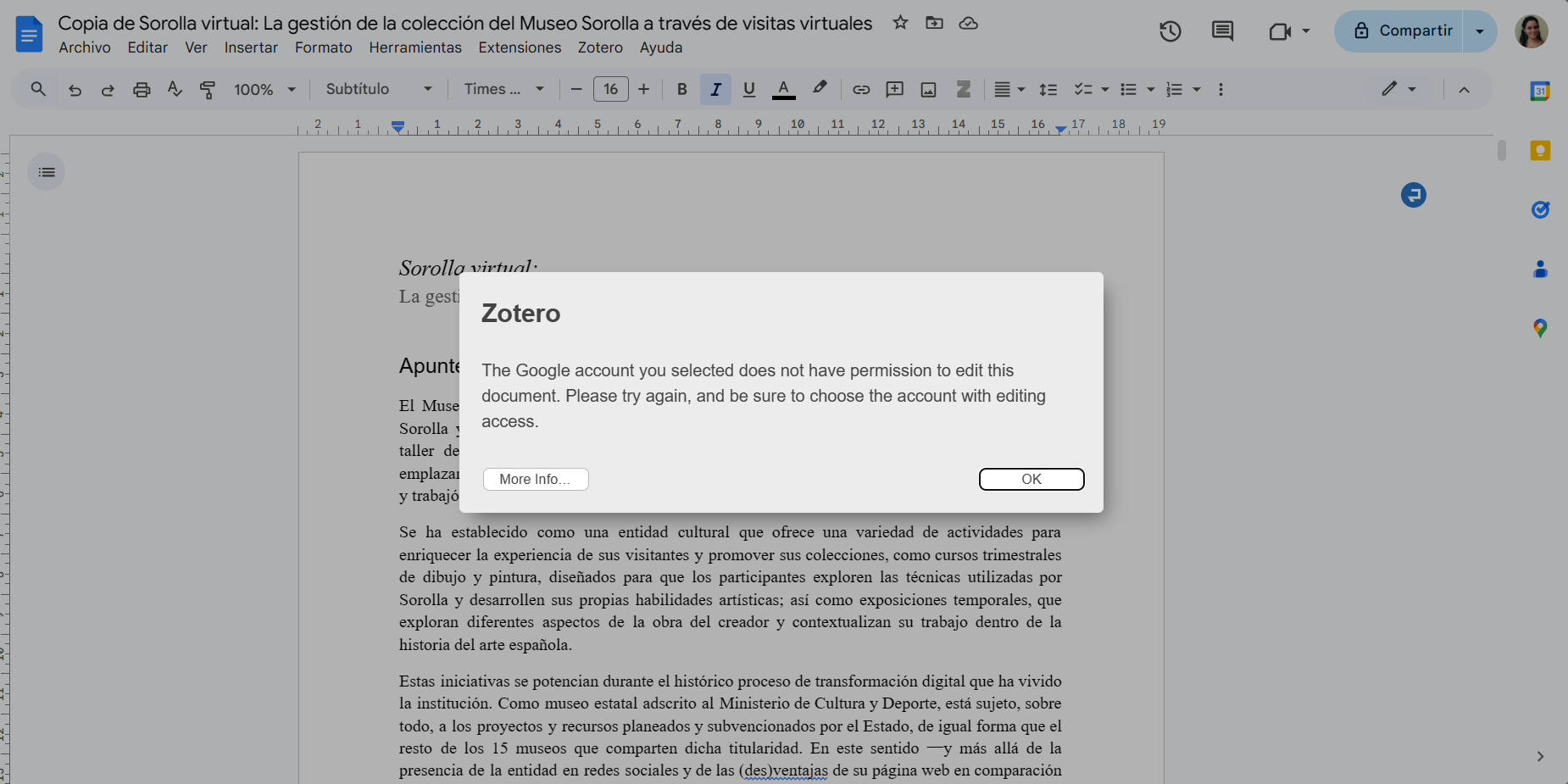
Task: Open line and paragraph spacing
Action: [x=1048, y=89]
